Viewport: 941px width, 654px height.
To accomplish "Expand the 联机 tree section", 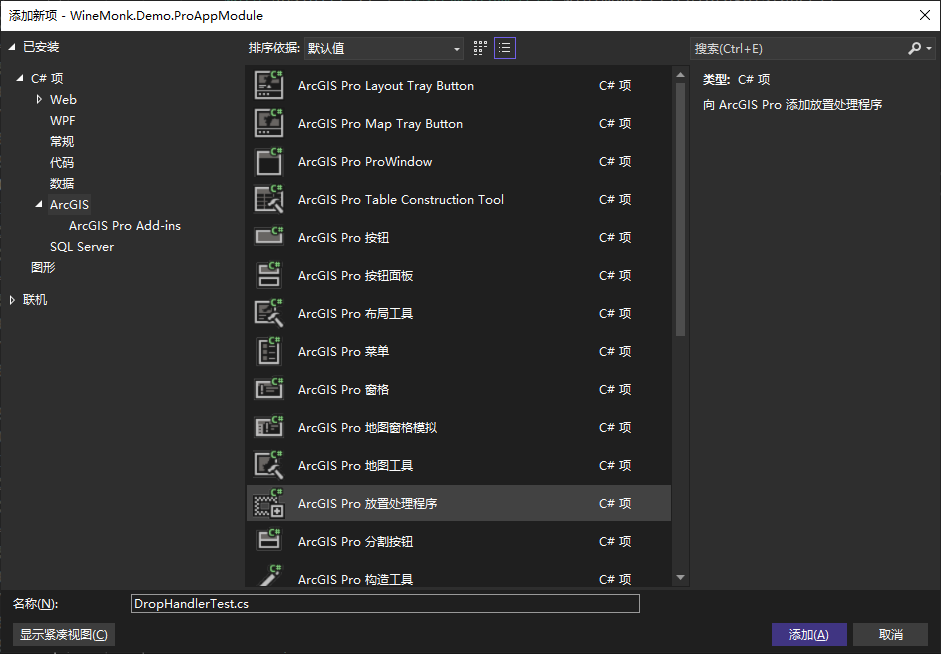I will pyautogui.click(x=12, y=299).
